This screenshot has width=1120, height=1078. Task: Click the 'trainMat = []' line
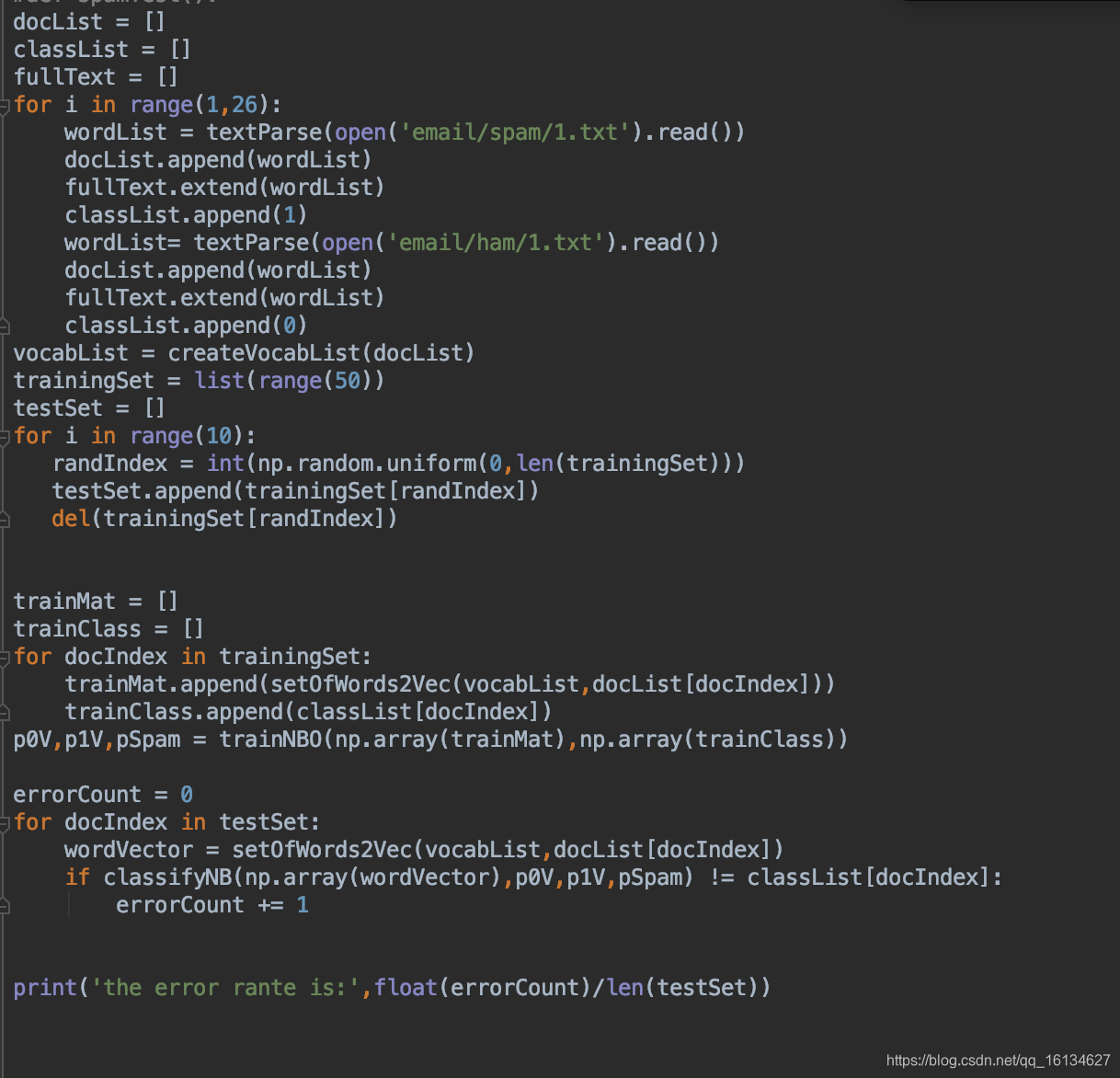tap(96, 602)
